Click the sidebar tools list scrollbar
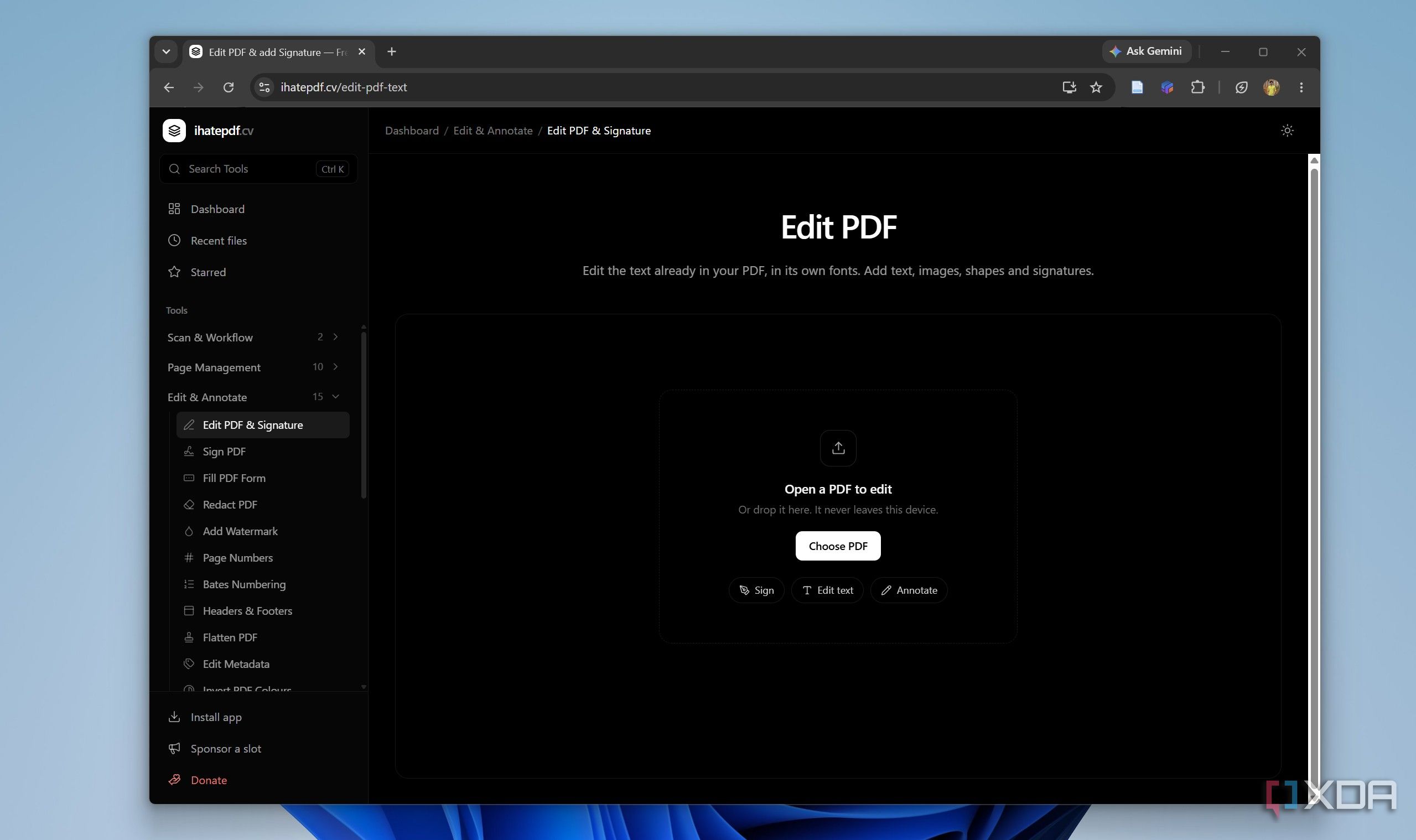 364,414
